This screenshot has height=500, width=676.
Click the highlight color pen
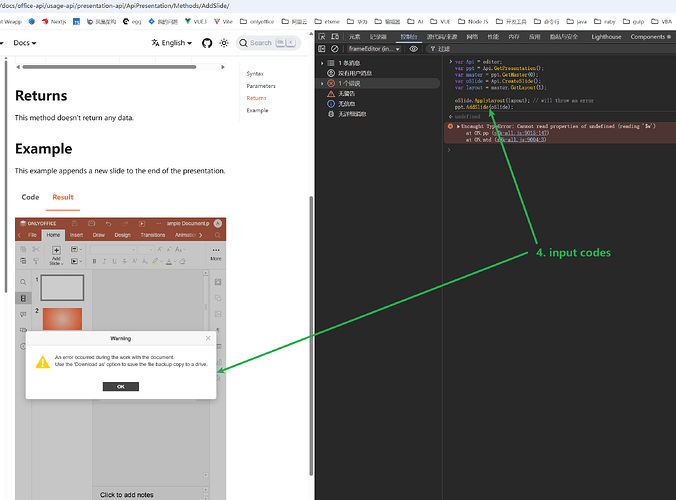155,261
